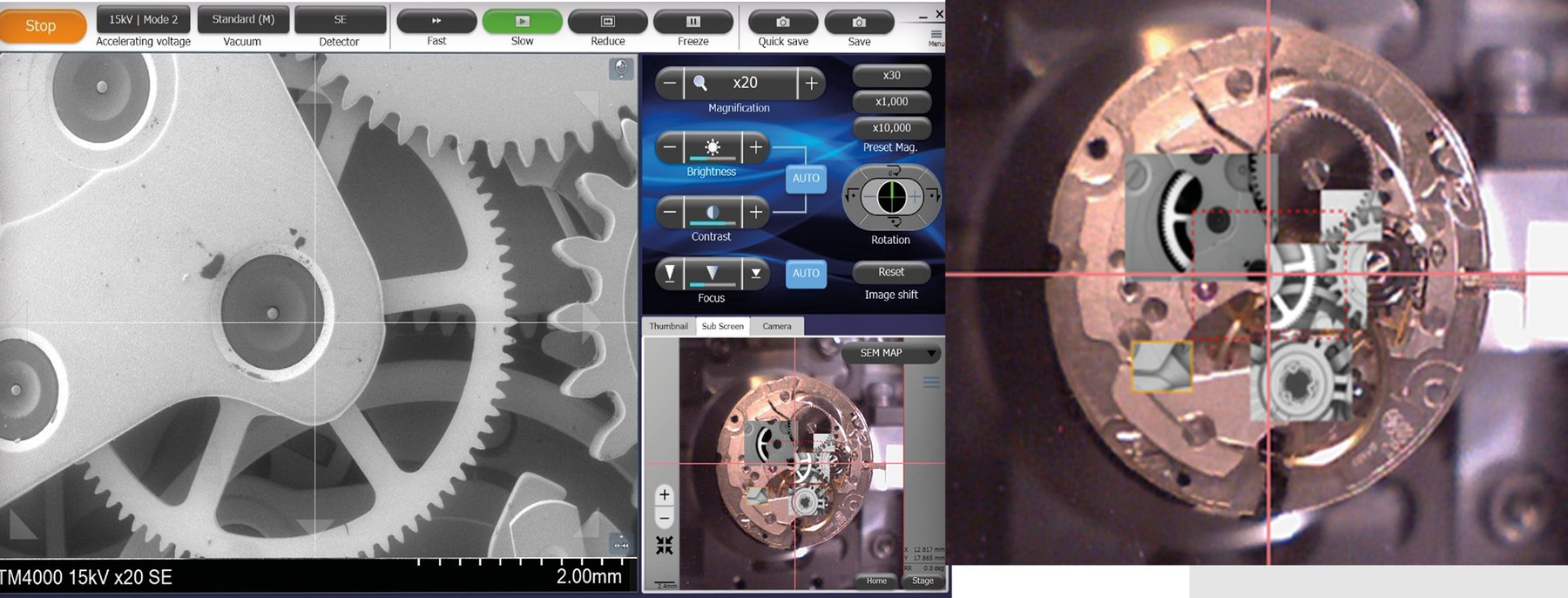Viewport: 1568px width, 598px height.
Task: Freeze the live SEM image
Action: pyautogui.click(x=693, y=21)
